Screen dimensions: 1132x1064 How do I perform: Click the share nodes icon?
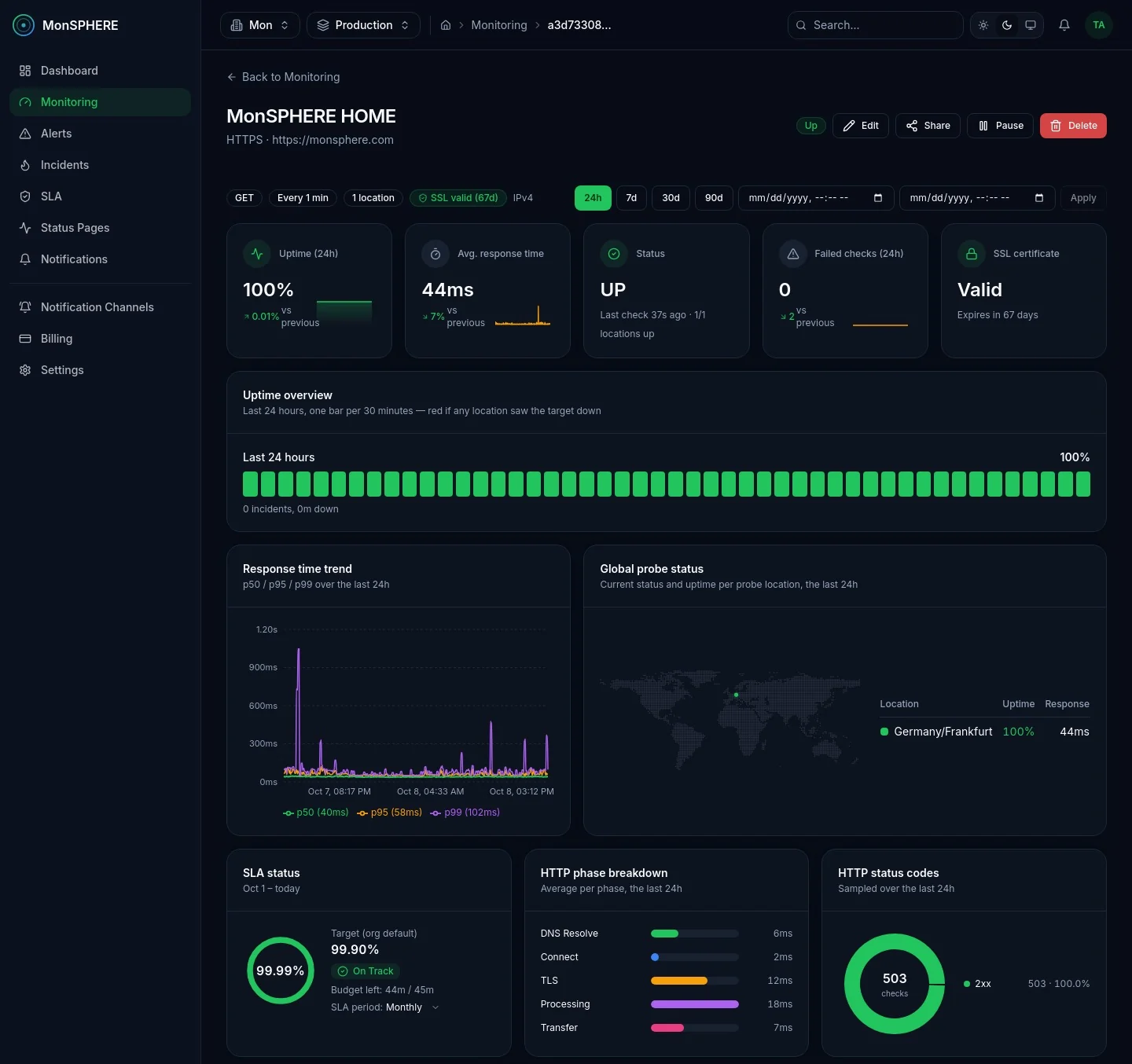tap(912, 126)
